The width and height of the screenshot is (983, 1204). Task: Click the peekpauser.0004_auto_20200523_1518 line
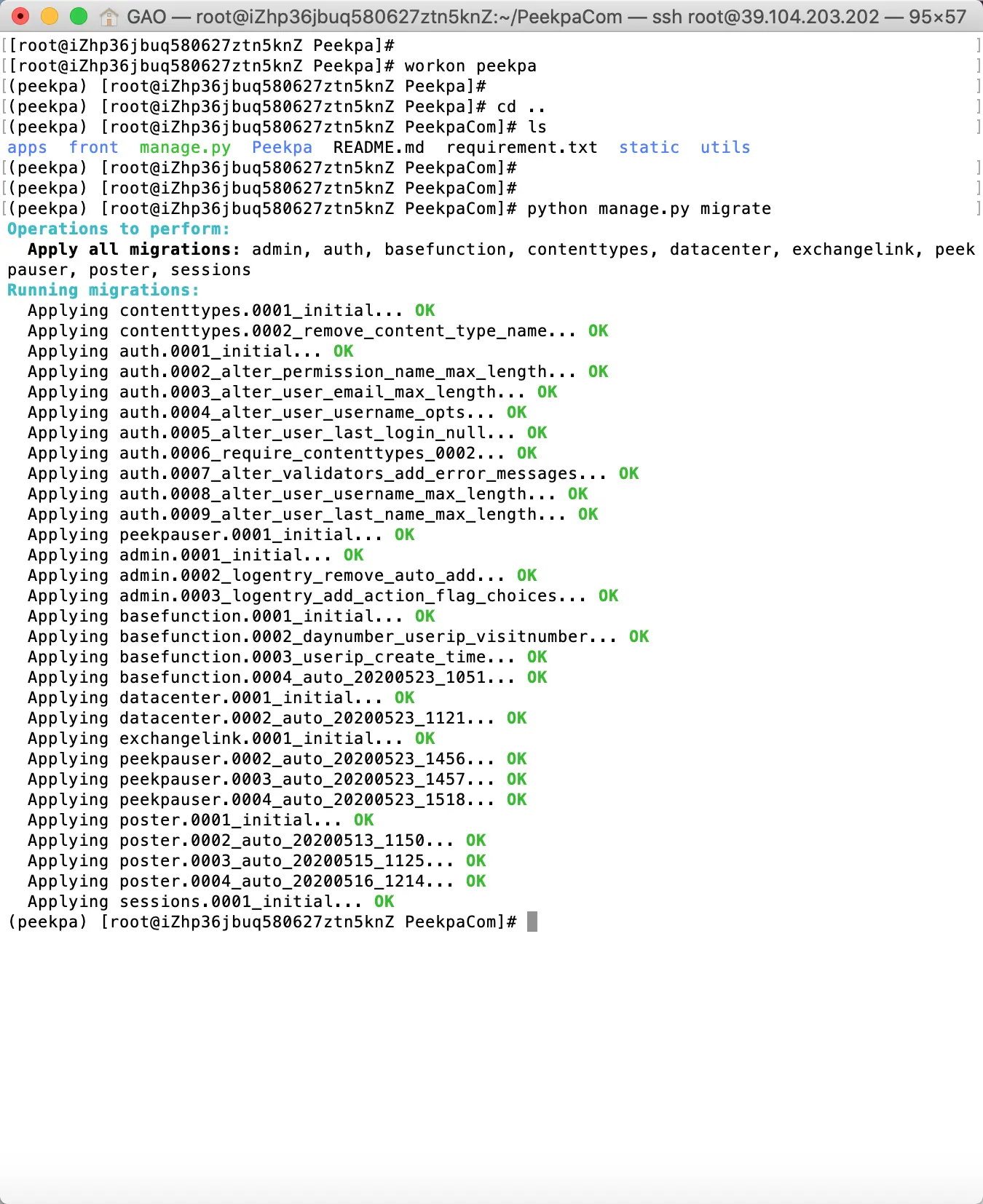tap(277, 800)
